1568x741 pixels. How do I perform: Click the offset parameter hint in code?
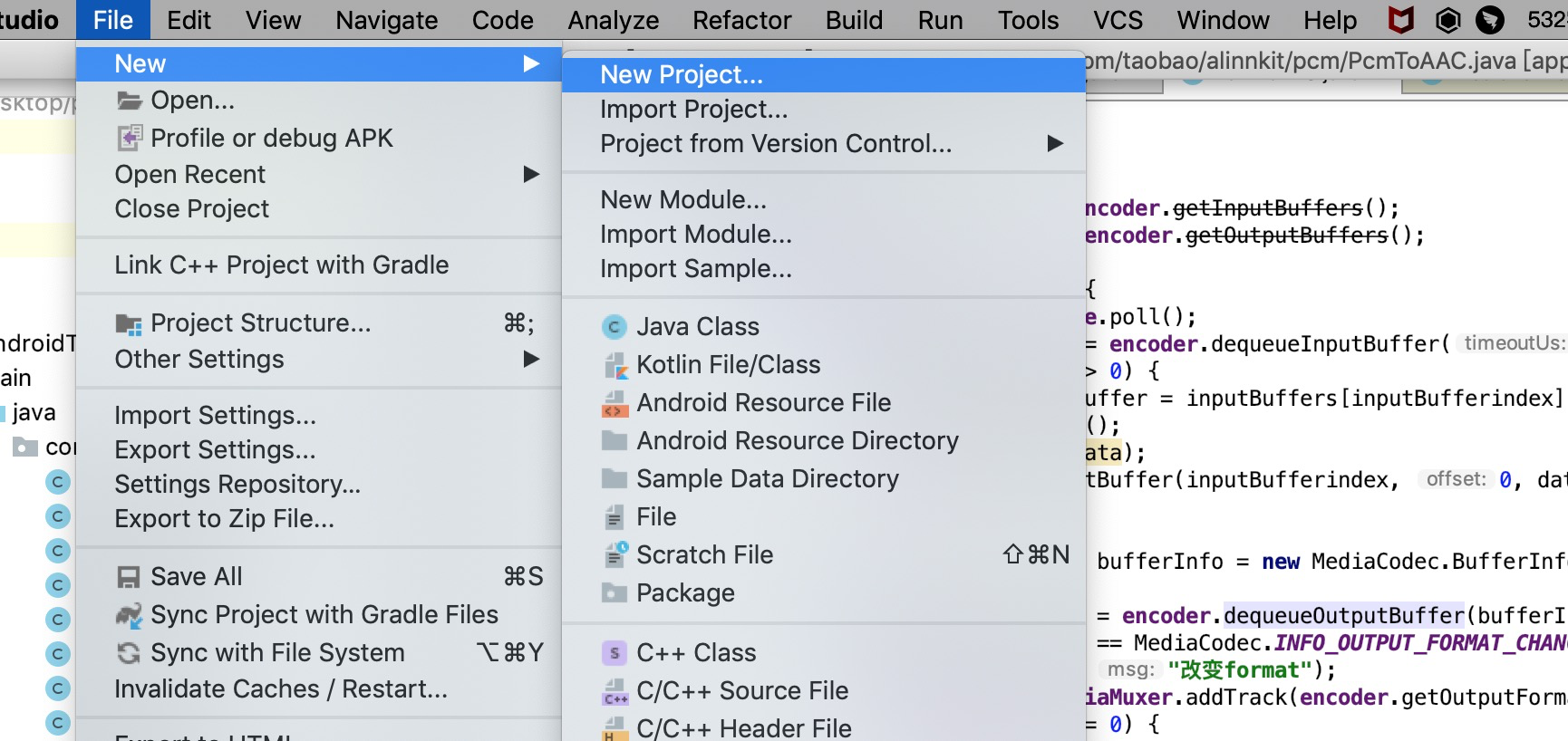[x=1456, y=479]
